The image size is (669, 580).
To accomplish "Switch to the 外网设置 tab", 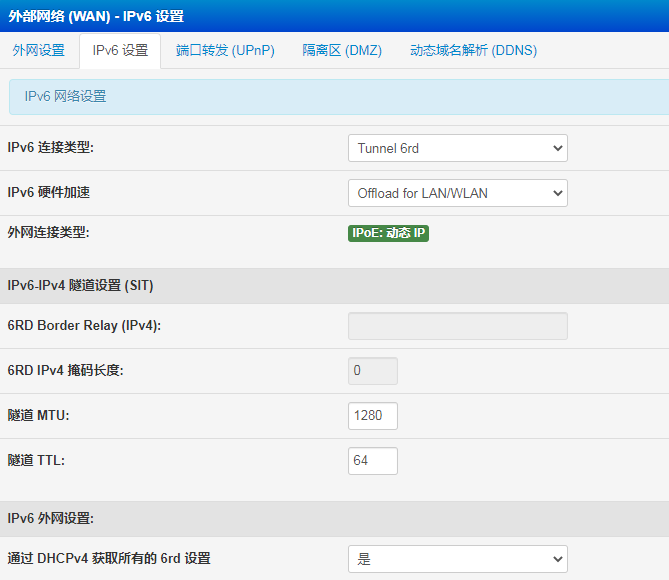I will pos(39,50).
